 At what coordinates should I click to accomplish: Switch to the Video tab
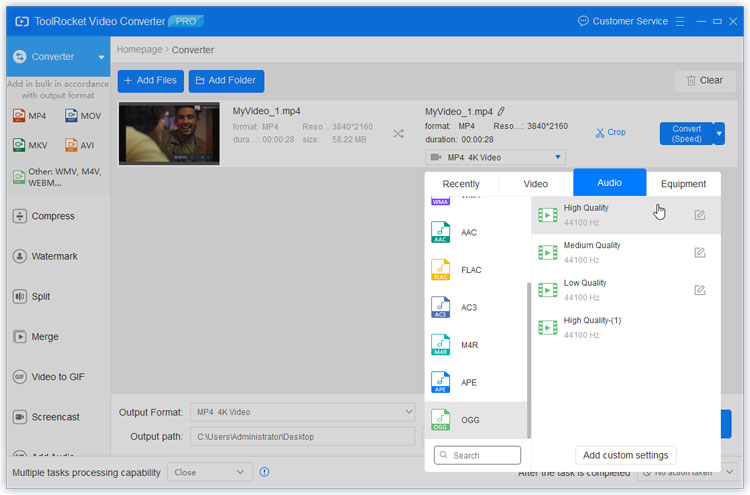pos(535,184)
